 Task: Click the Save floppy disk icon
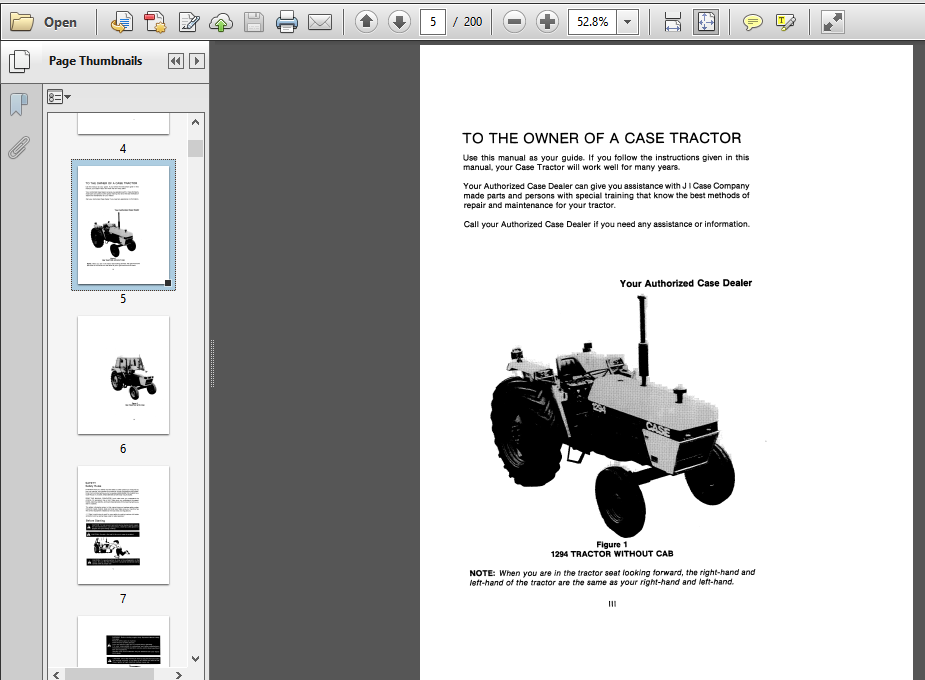coord(254,22)
